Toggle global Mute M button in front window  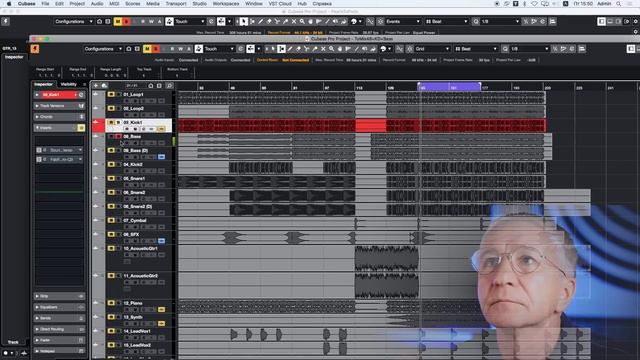coord(147,49)
